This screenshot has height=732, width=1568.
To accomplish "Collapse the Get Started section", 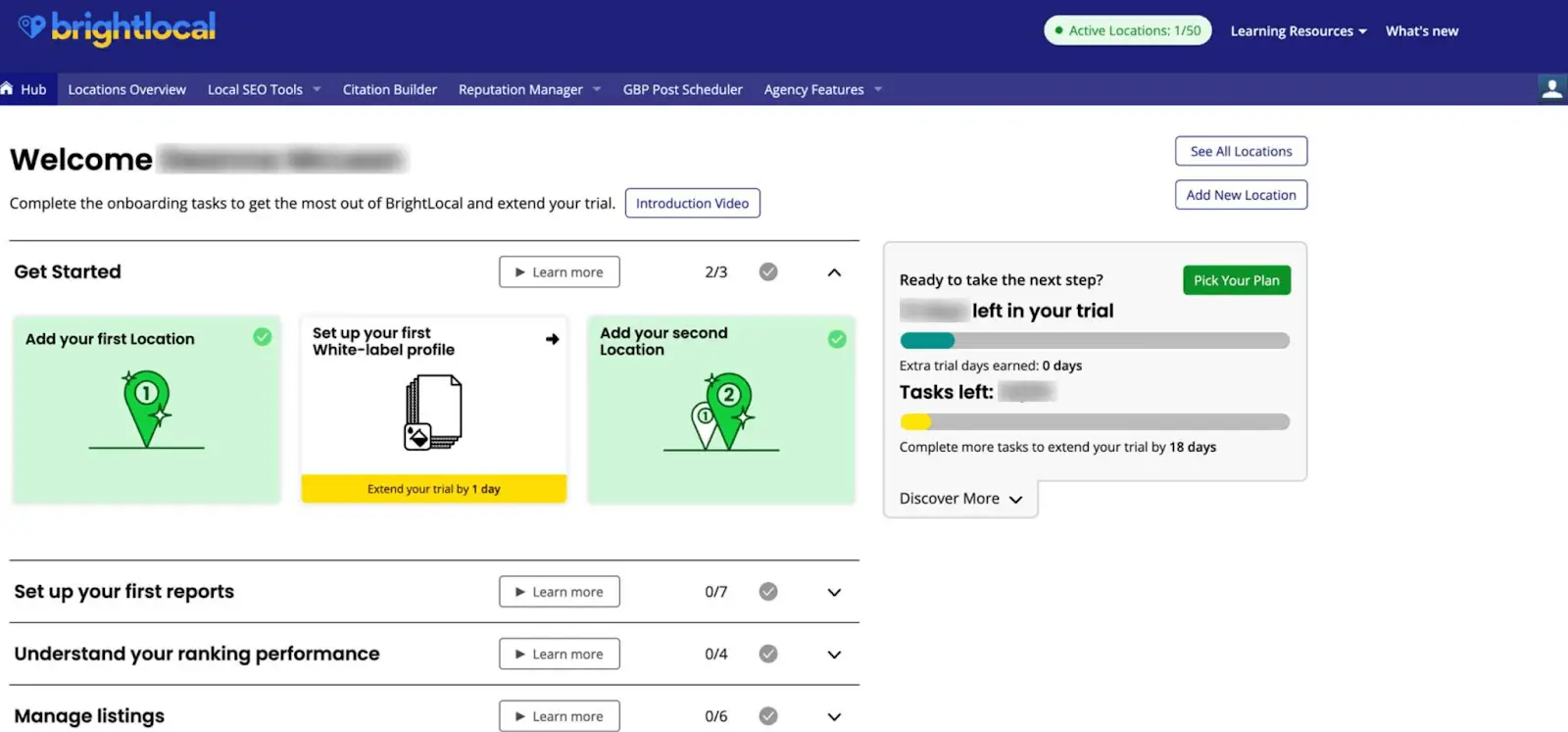I will point(834,272).
